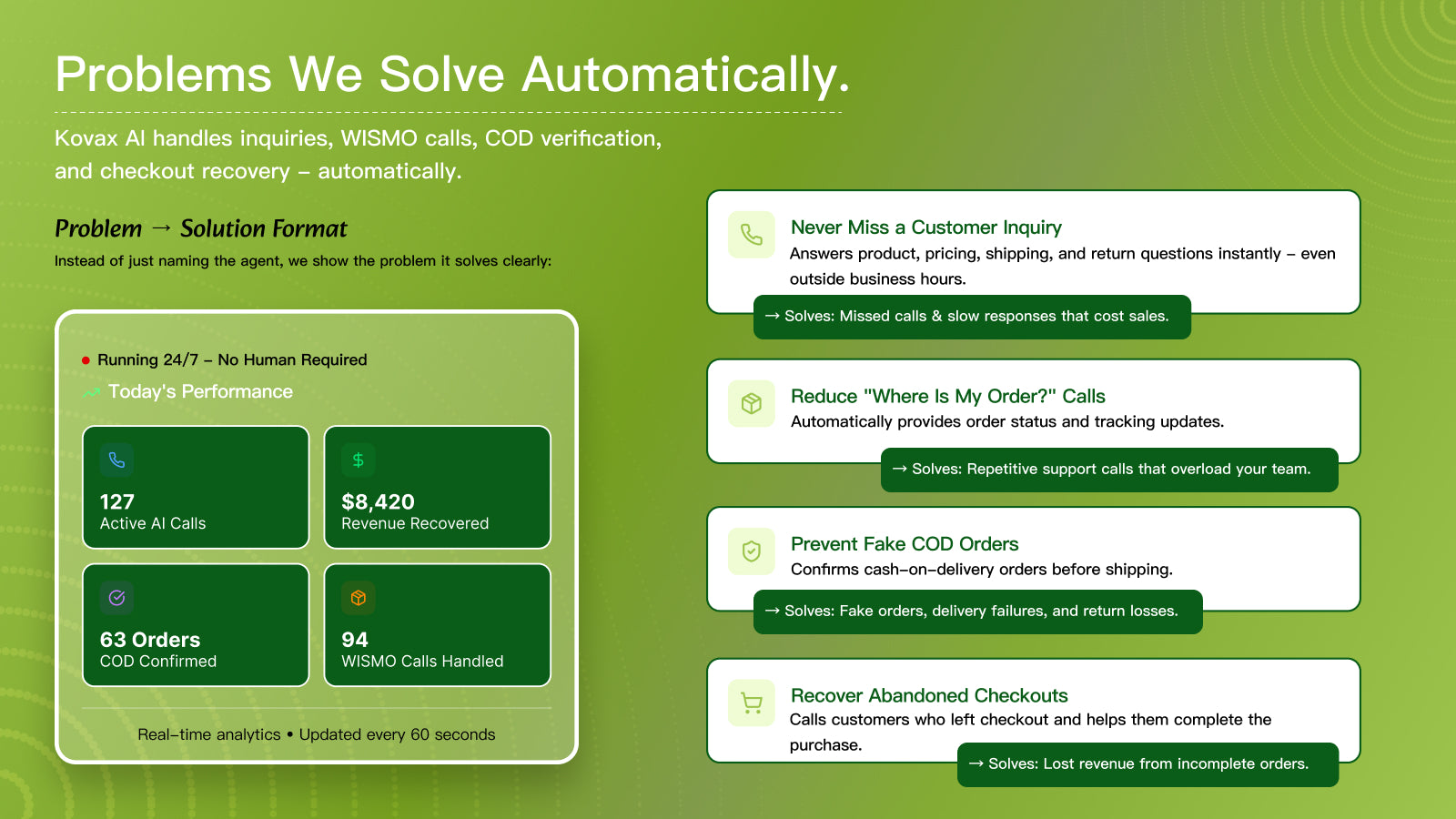Click the trend arrow icon beside Today's Performance
The width and height of the screenshot is (1456, 819).
91,392
